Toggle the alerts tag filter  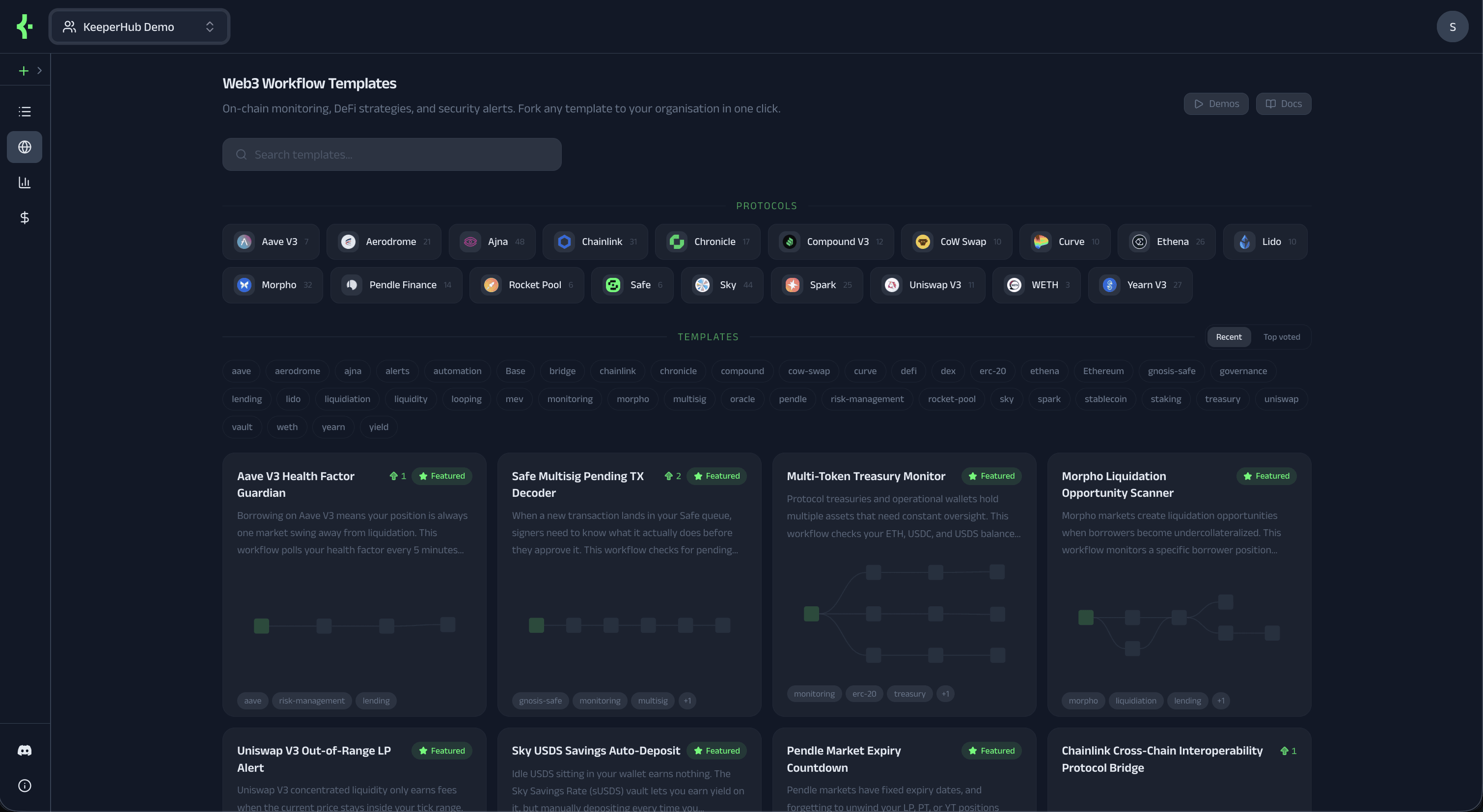click(x=397, y=371)
